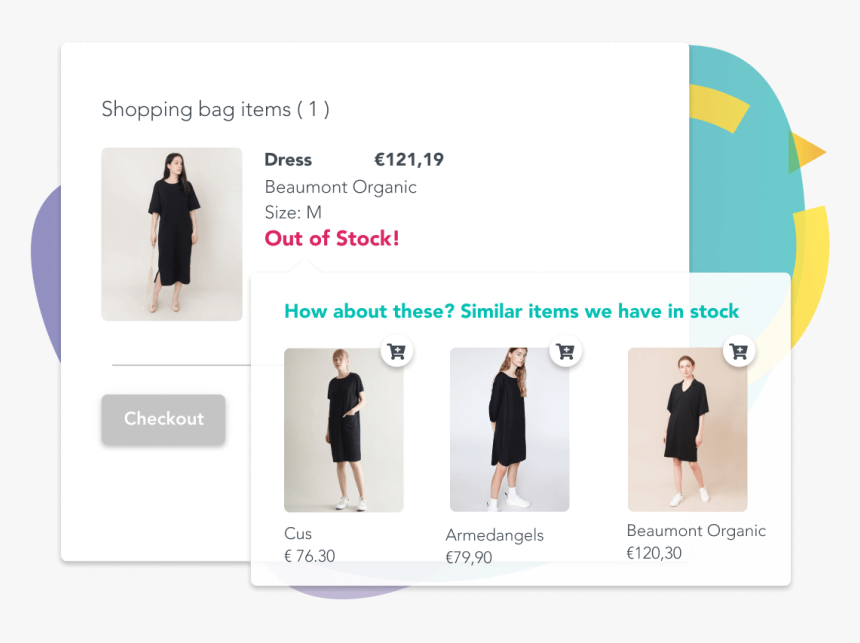
Task: Select the cart icon on the middle suggestion
Action: 566,351
